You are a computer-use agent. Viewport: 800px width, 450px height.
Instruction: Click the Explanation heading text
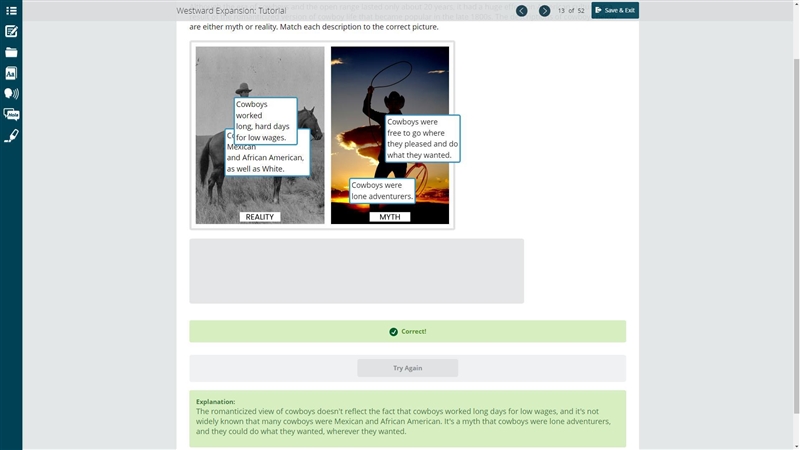click(215, 402)
